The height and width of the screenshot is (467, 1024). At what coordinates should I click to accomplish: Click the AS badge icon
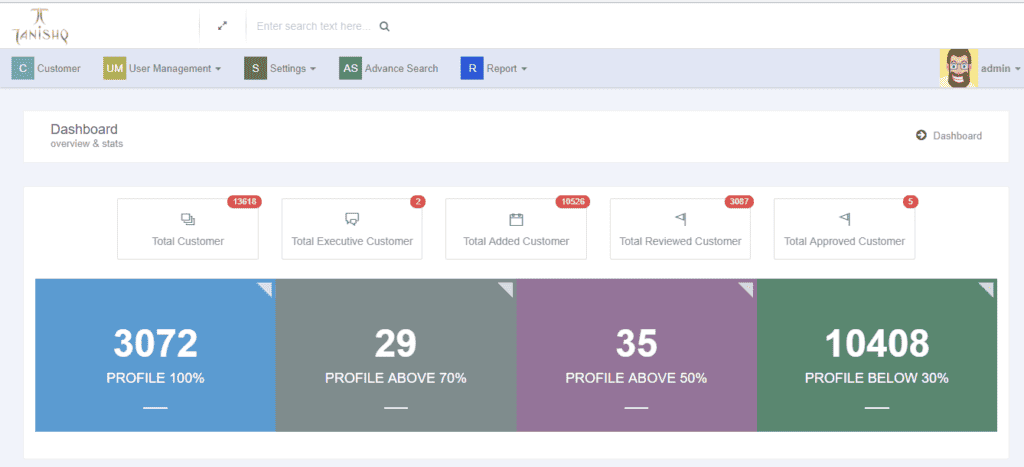(350, 68)
